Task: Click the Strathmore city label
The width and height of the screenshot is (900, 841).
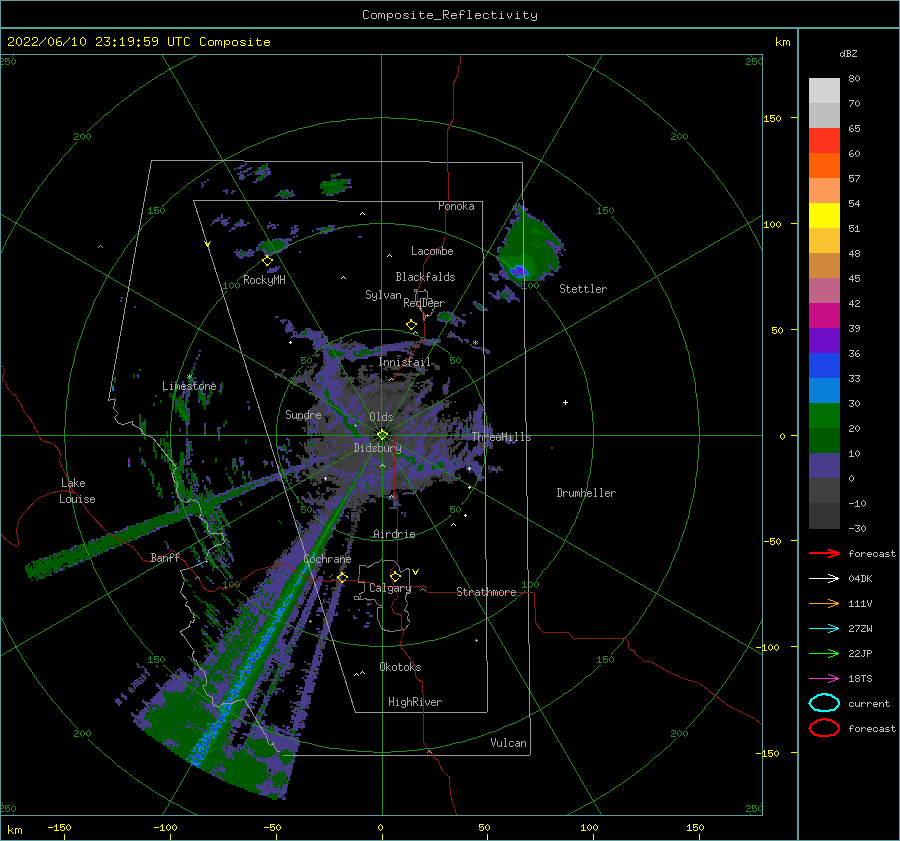Action: (x=486, y=592)
